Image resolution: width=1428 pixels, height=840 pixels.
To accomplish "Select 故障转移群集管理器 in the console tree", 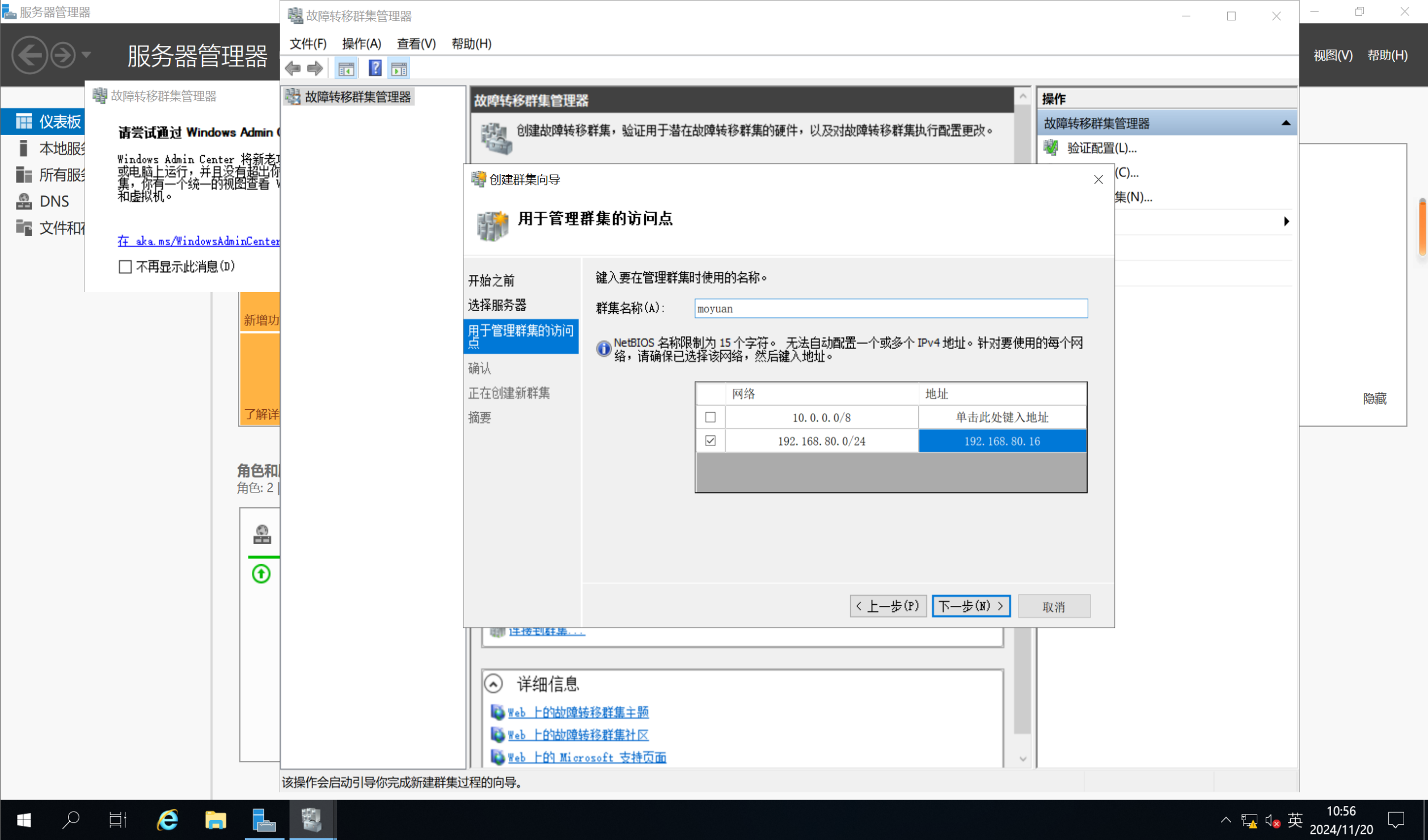I will point(357,96).
